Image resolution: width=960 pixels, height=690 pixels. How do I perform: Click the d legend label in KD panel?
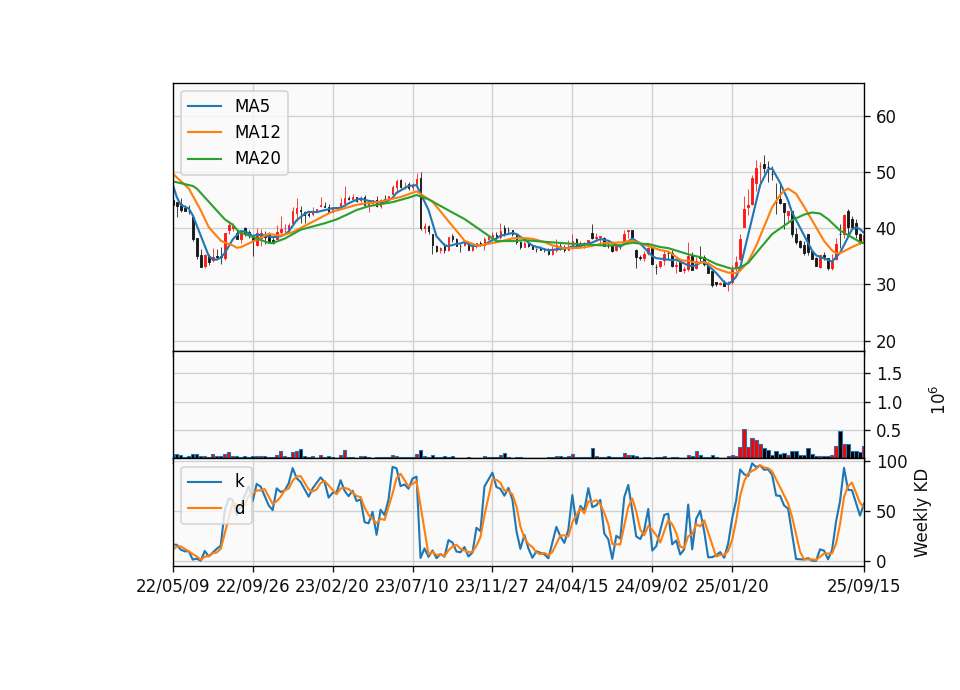click(x=239, y=508)
